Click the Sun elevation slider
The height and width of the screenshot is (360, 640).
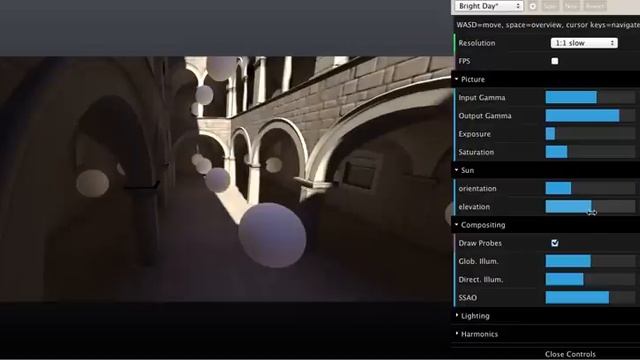pyautogui.click(x=590, y=207)
